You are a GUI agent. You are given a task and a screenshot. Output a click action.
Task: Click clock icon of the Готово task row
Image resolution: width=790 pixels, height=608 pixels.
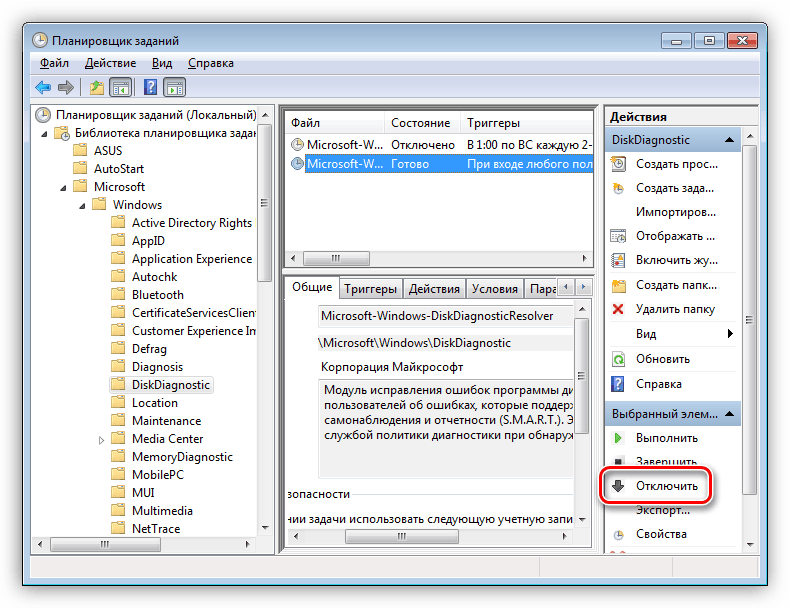tap(297, 164)
